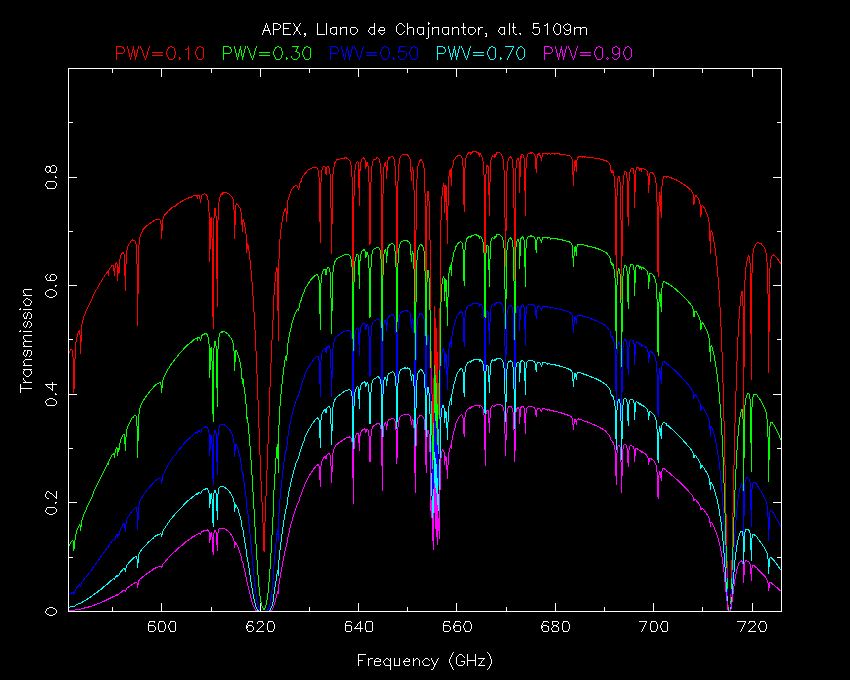Click bottom of deep absorption dip near 620
The width and height of the screenshot is (850, 680).
[263, 607]
